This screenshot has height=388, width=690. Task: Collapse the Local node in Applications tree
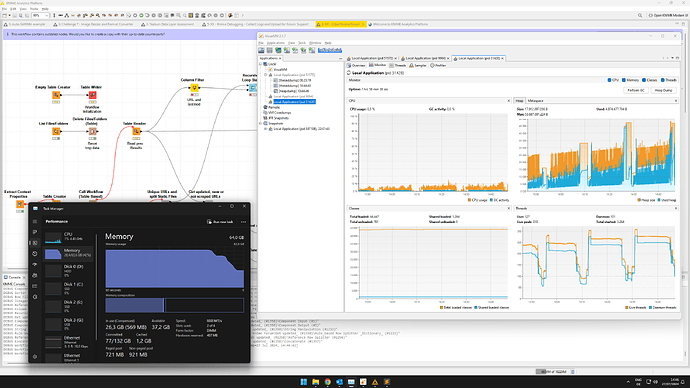(x=261, y=64)
